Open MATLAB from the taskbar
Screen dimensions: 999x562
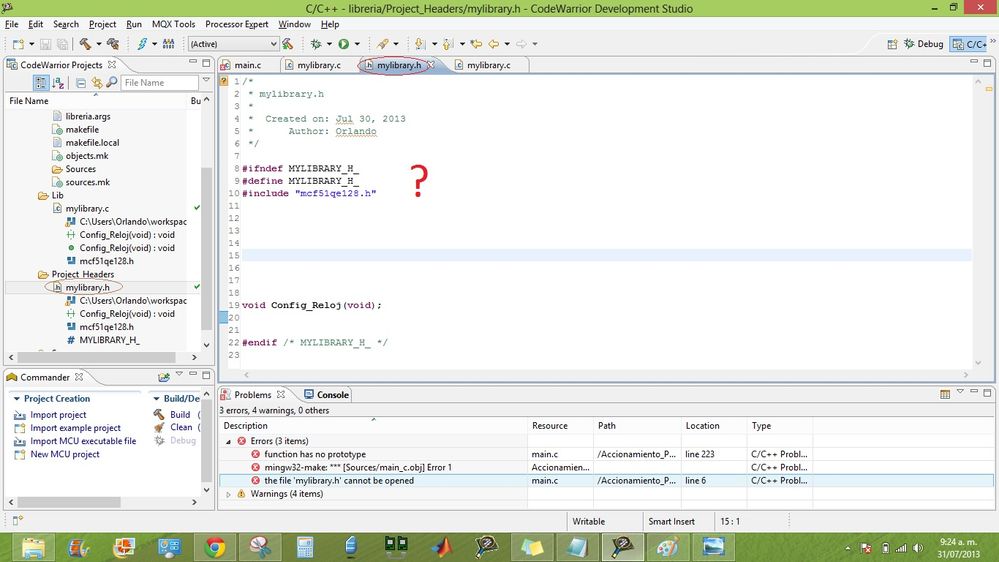click(x=441, y=547)
